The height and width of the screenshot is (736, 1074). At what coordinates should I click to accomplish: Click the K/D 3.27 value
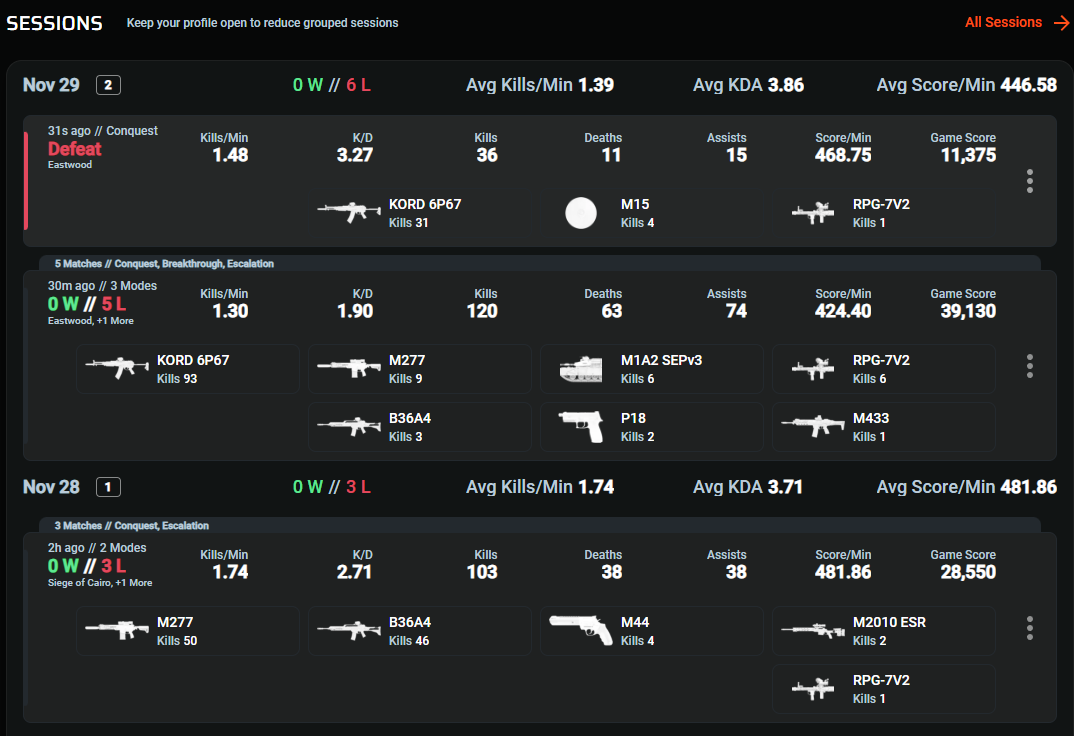(355, 155)
